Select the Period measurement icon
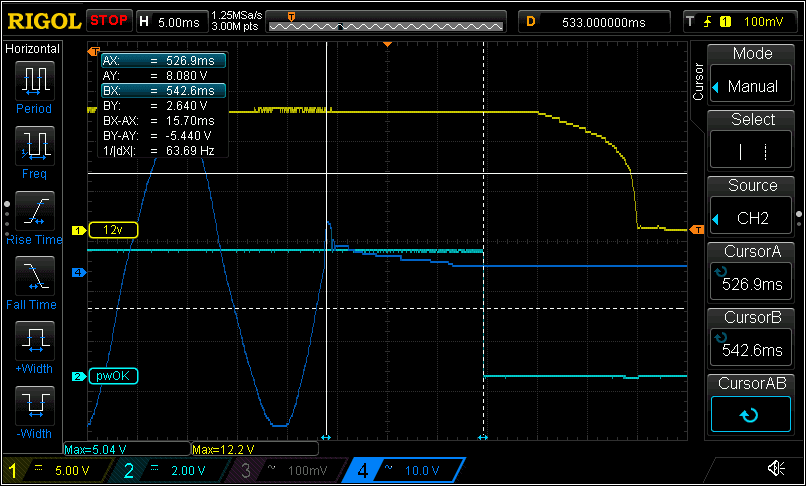Screen dimensions: 806x486 pos(34,82)
